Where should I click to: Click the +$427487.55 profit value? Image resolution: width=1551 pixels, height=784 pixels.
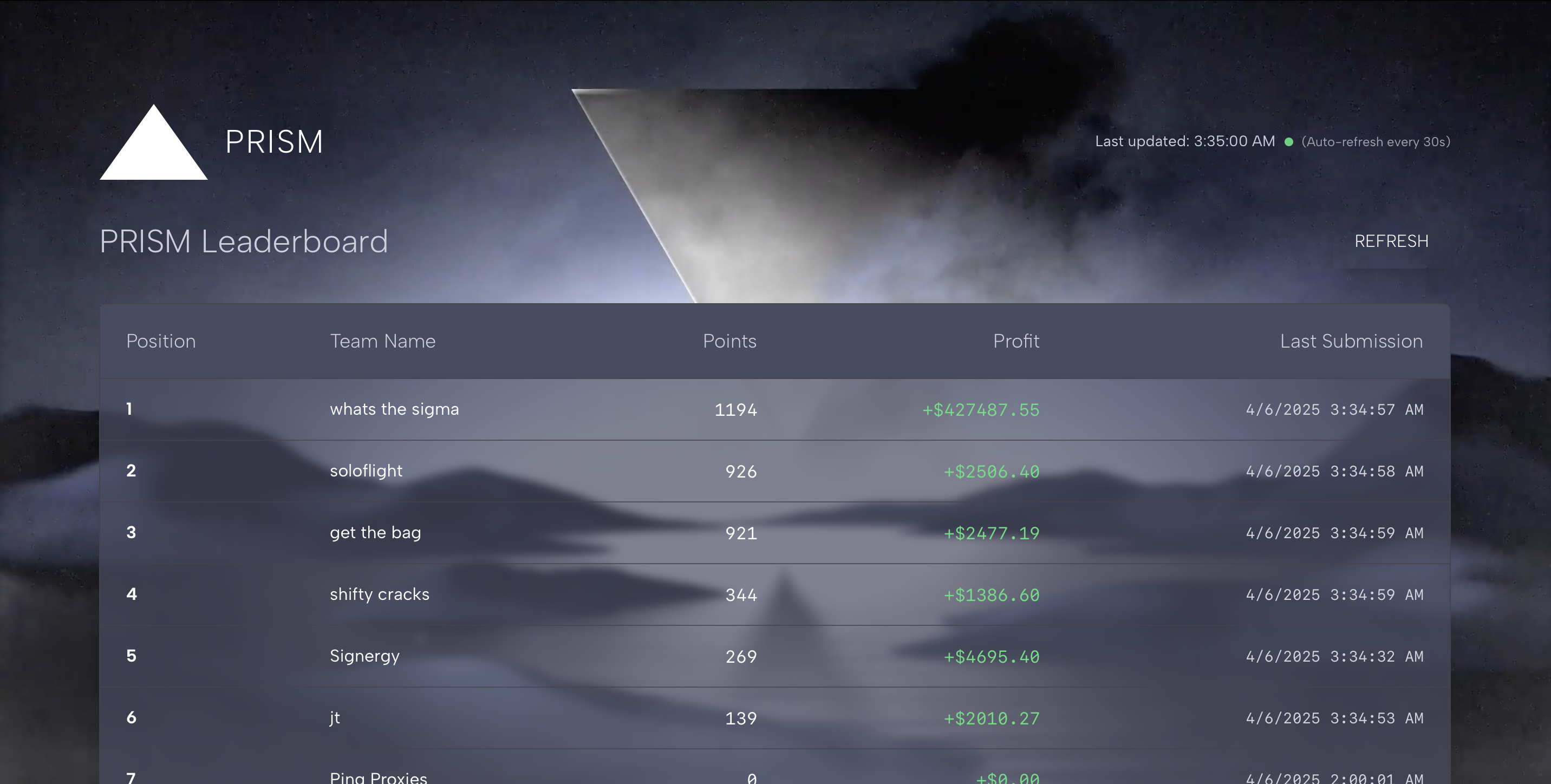tap(981, 410)
